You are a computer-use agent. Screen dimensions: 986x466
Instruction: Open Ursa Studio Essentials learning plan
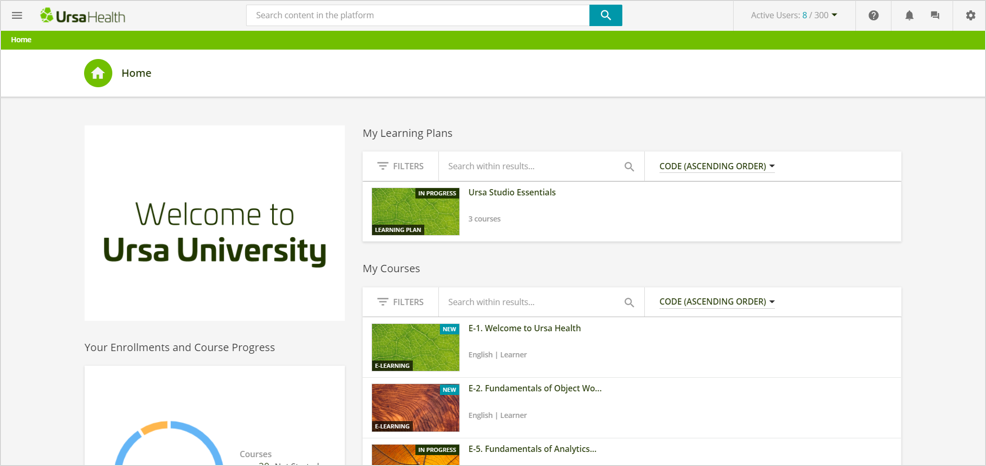[x=512, y=192]
